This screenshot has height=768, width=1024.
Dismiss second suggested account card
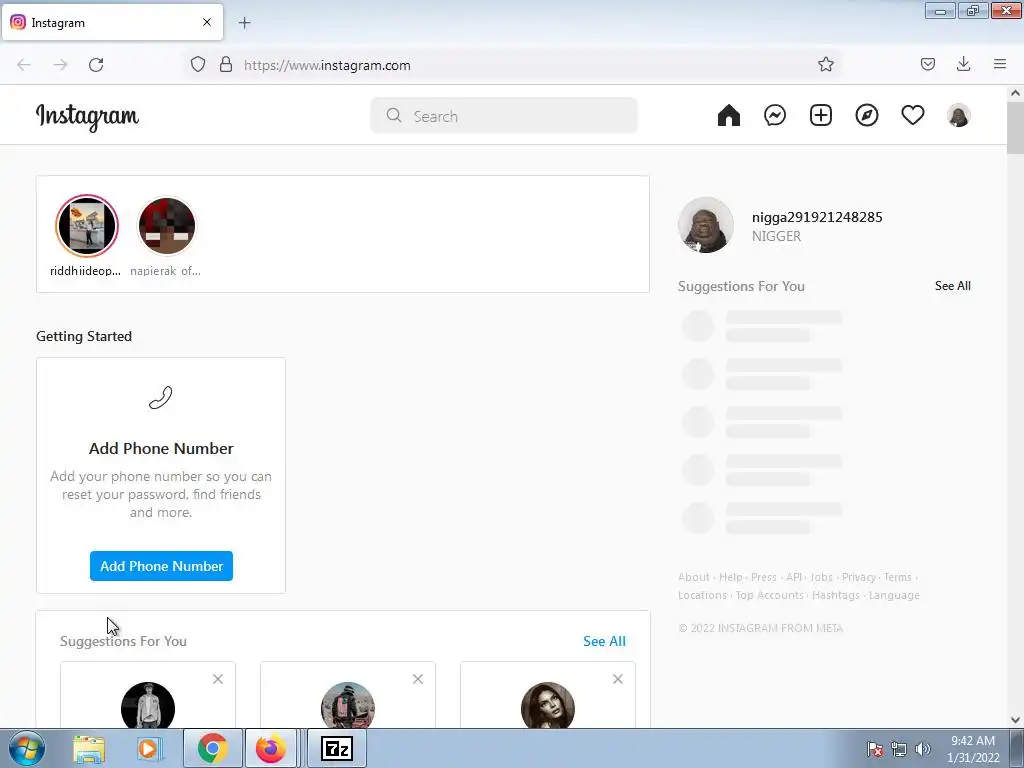click(418, 679)
